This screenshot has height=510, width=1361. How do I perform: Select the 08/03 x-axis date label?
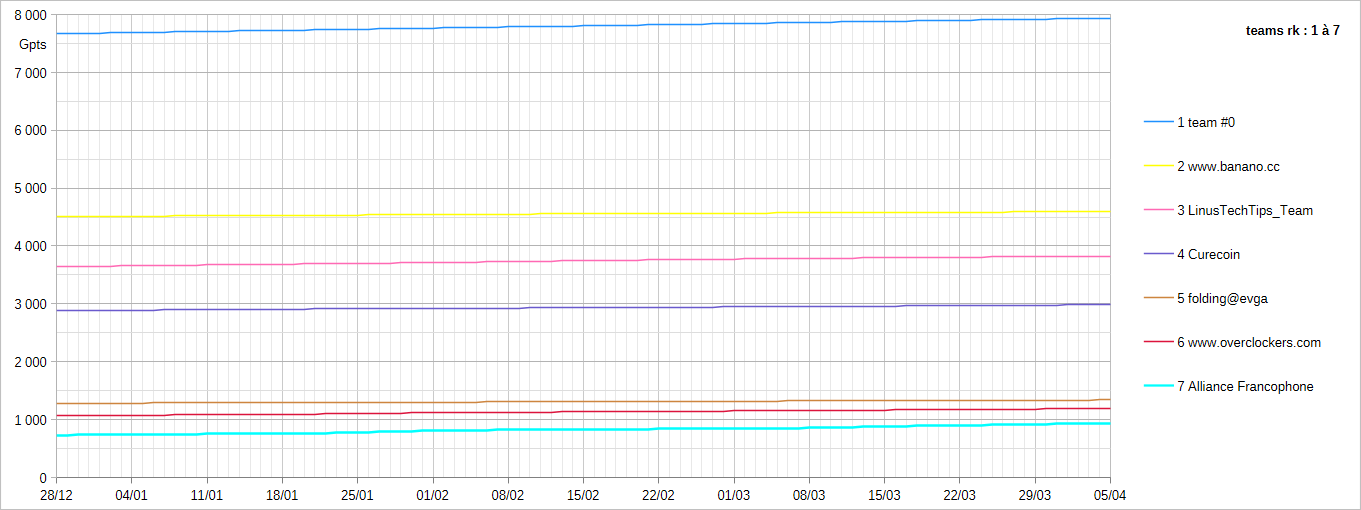[x=809, y=495]
